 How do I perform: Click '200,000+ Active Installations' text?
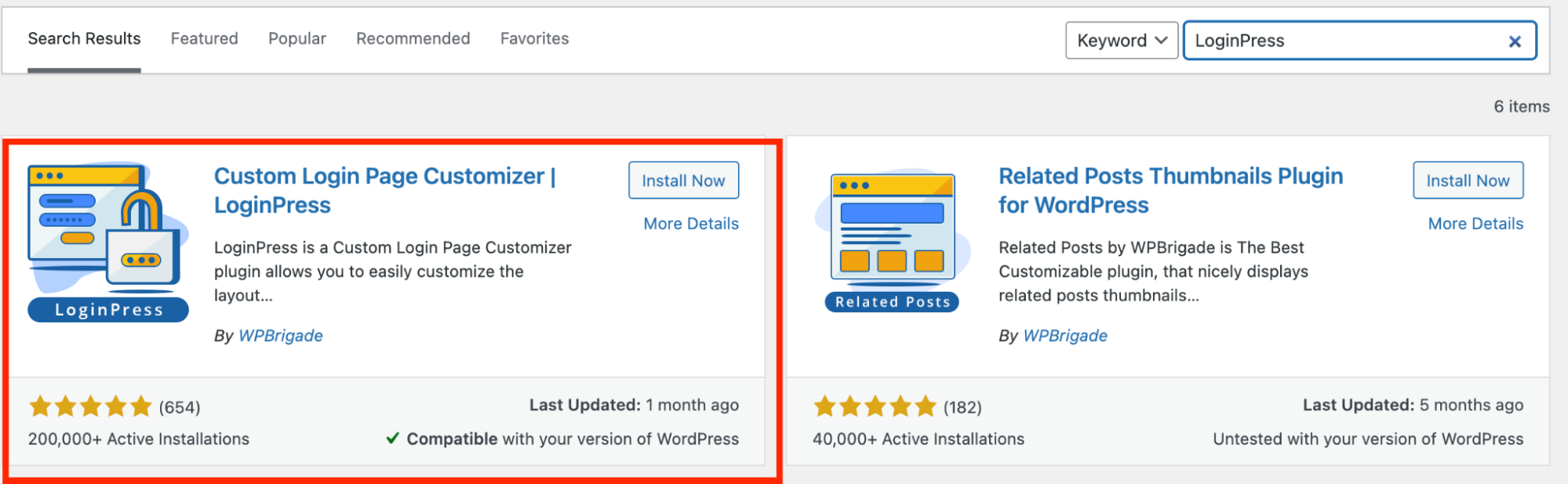139,439
